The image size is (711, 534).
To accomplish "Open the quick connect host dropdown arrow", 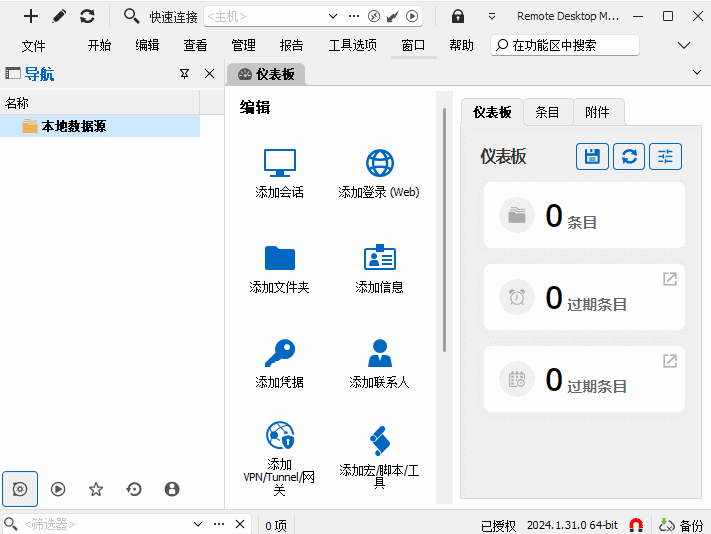I will pos(333,16).
